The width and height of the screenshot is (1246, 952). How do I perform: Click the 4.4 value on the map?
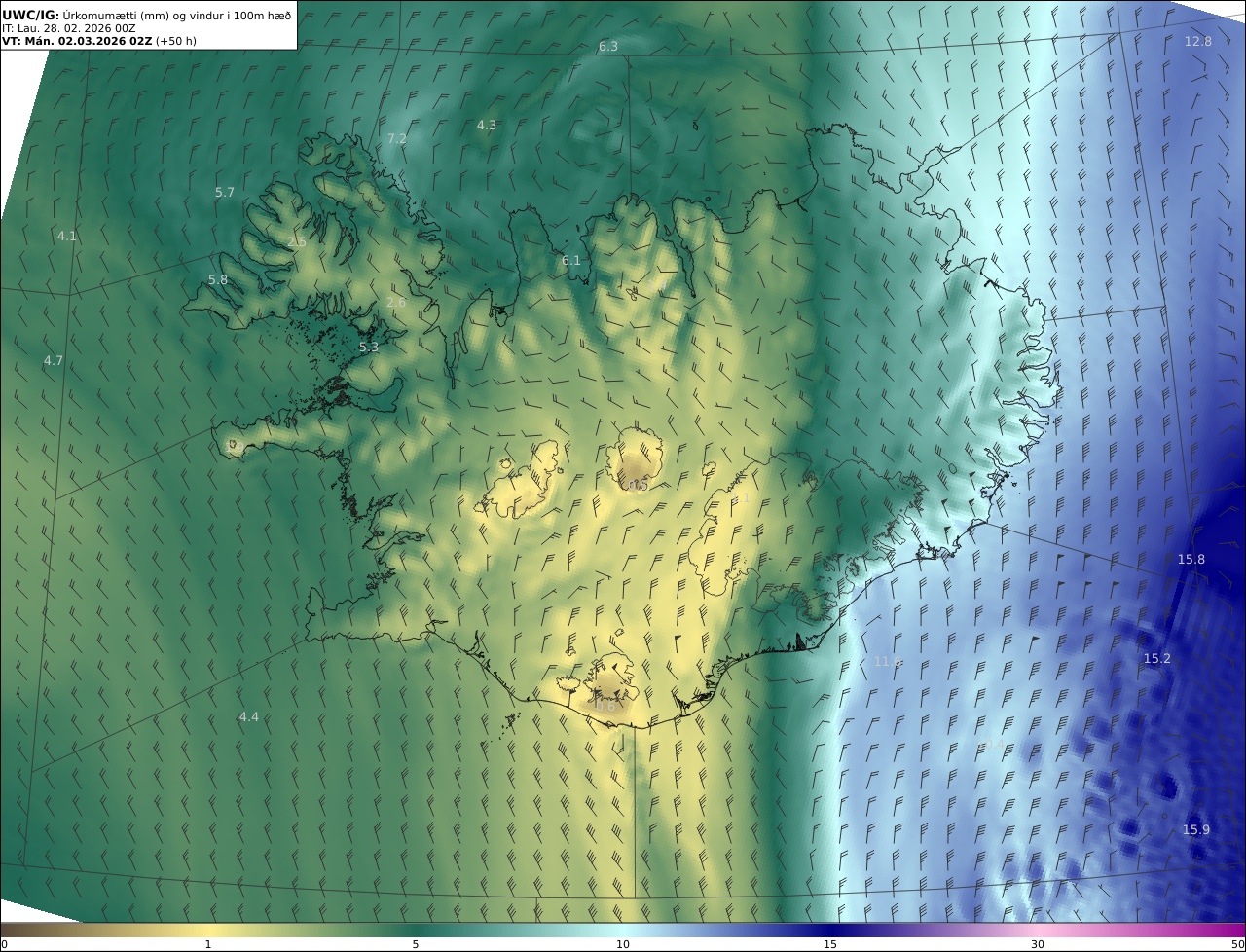249,717
